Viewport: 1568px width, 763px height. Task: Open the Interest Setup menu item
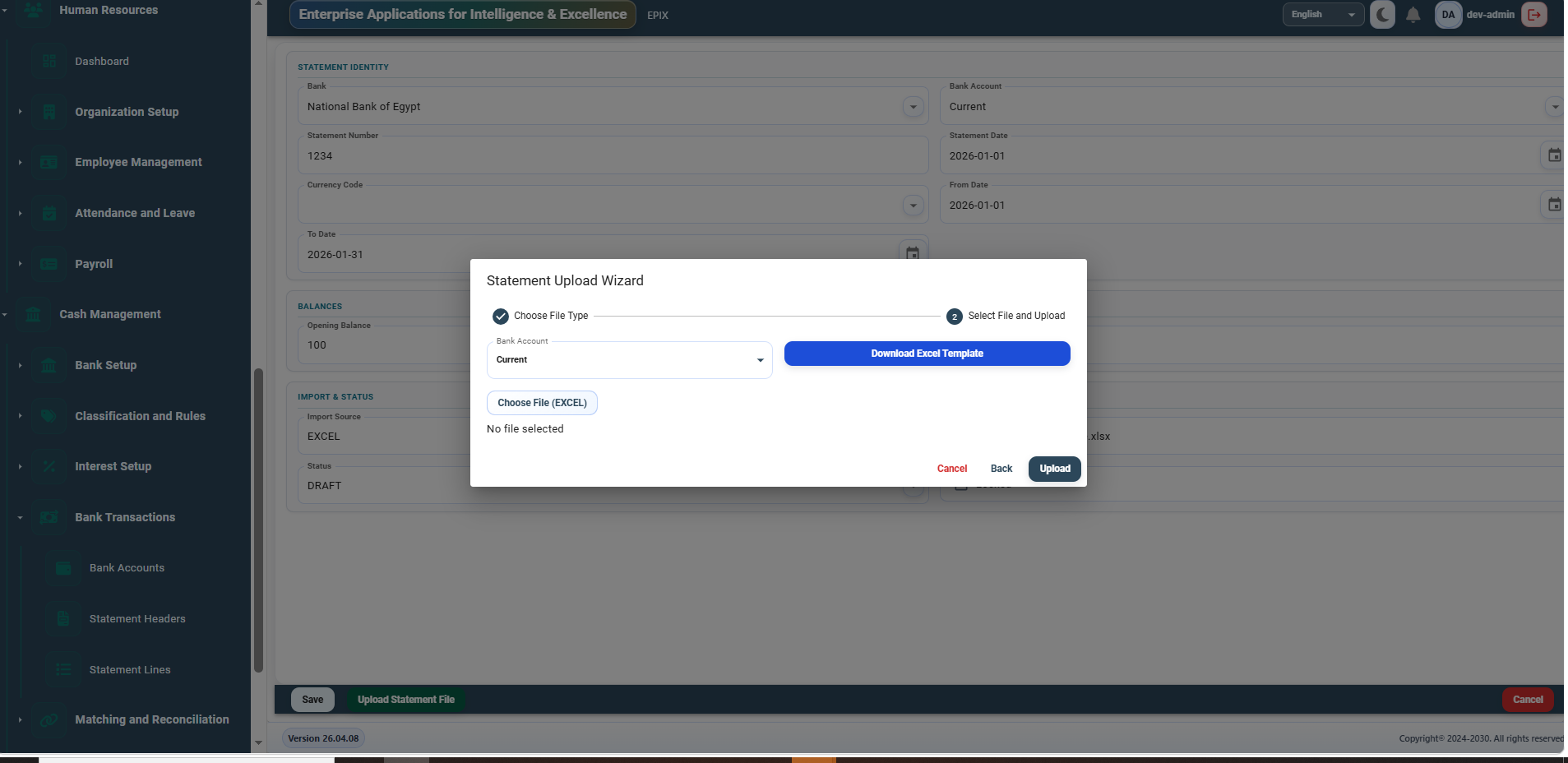pos(113,466)
